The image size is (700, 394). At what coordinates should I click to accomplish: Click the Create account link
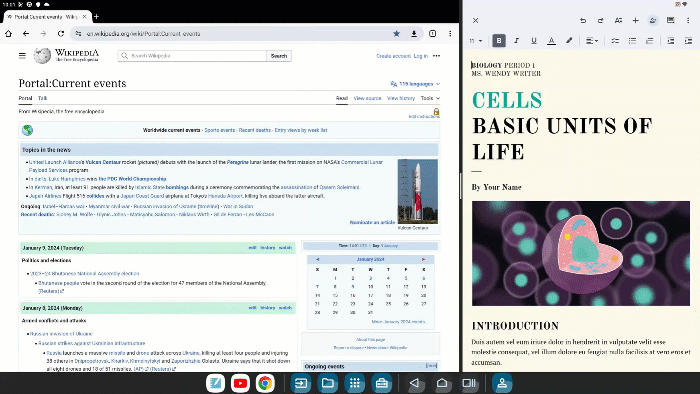pyautogui.click(x=393, y=56)
